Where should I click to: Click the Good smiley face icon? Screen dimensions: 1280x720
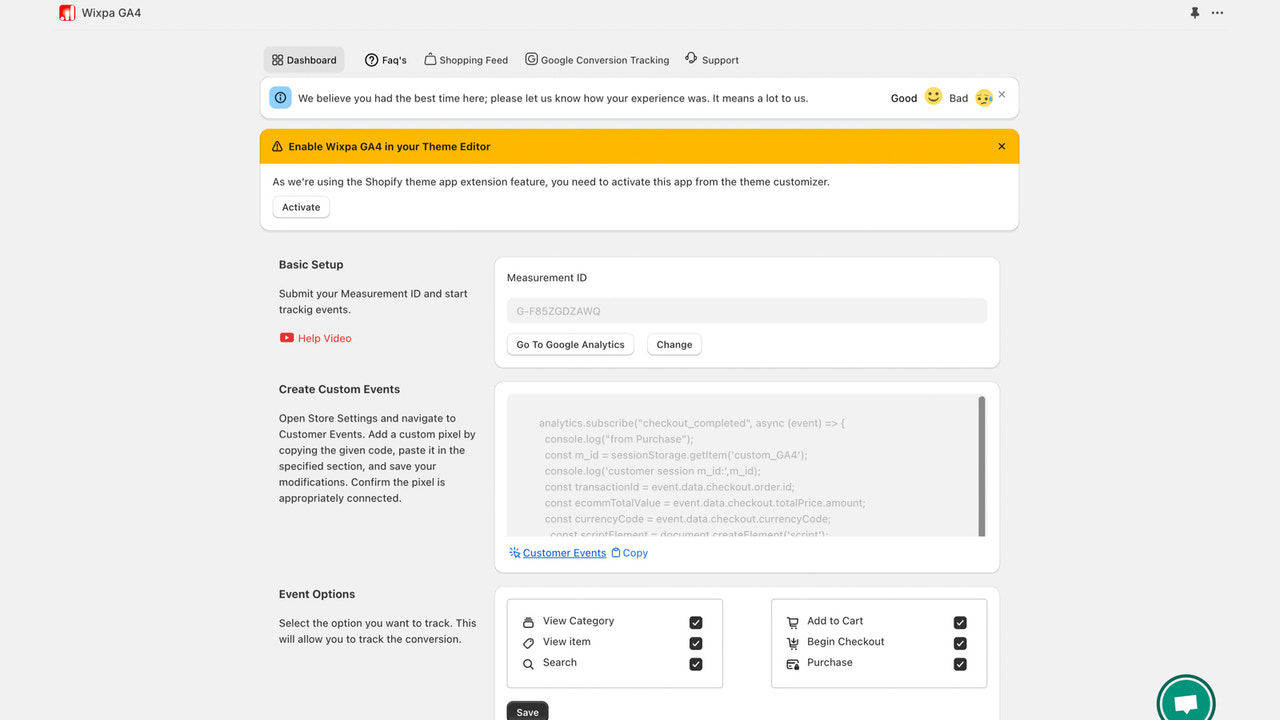(x=933, y=97)
